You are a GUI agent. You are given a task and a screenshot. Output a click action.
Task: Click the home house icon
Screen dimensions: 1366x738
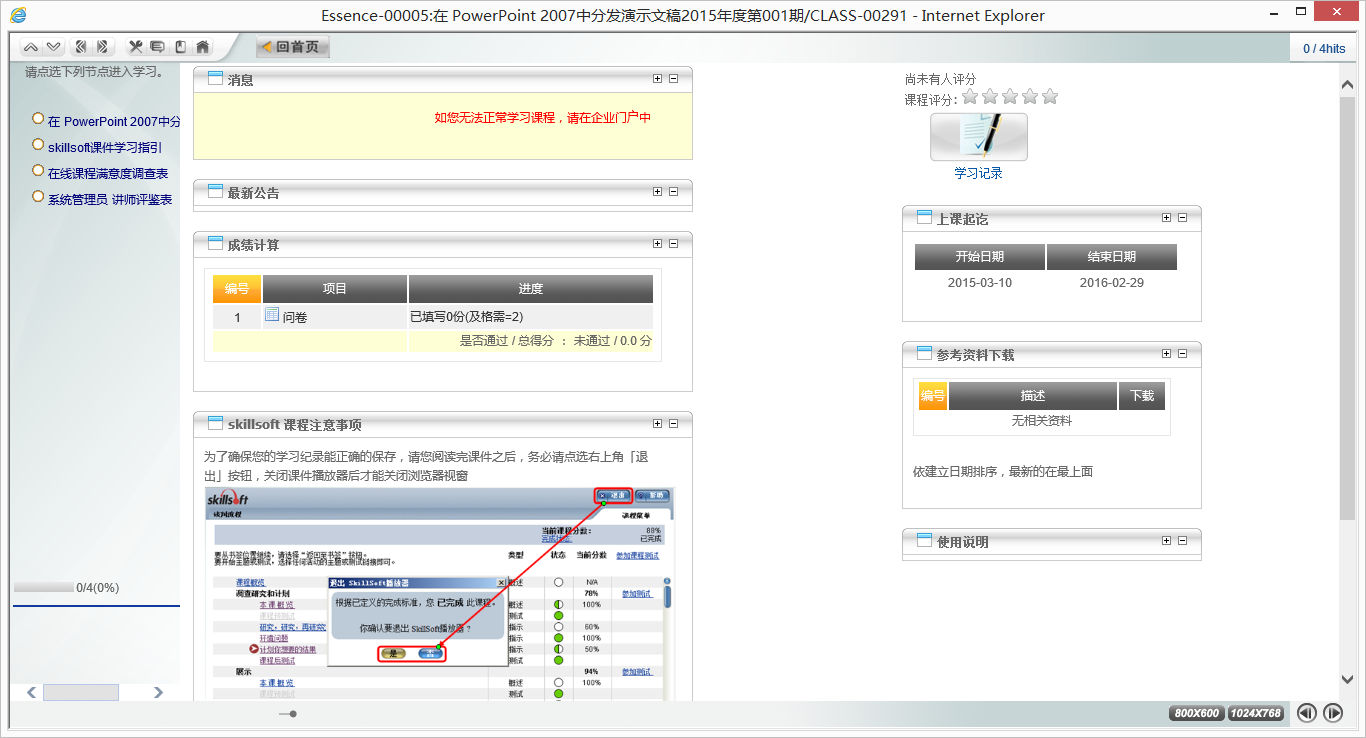pyautogui.click(x=203, y=47)
